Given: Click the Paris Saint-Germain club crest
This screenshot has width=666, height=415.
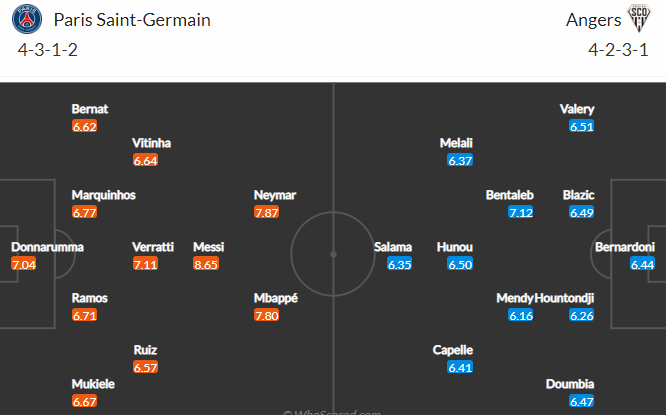Looking at the screenshot, I should point(27,19).
